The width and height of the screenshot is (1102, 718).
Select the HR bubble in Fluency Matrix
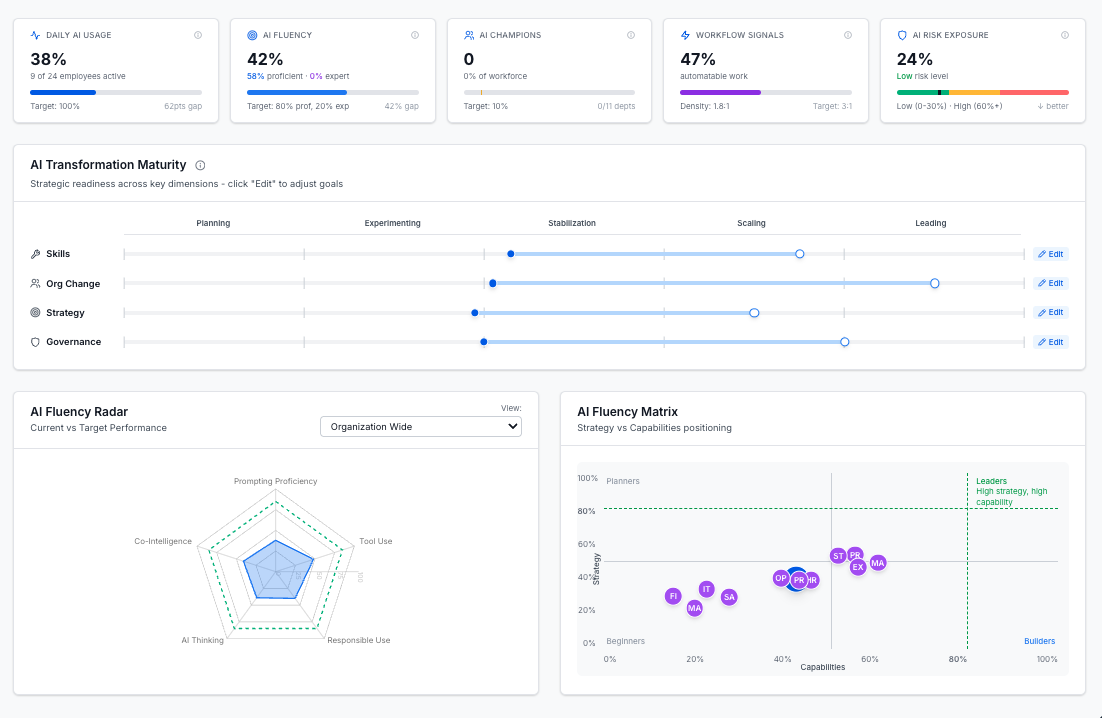pyautogui.click(x=814, y=580)
